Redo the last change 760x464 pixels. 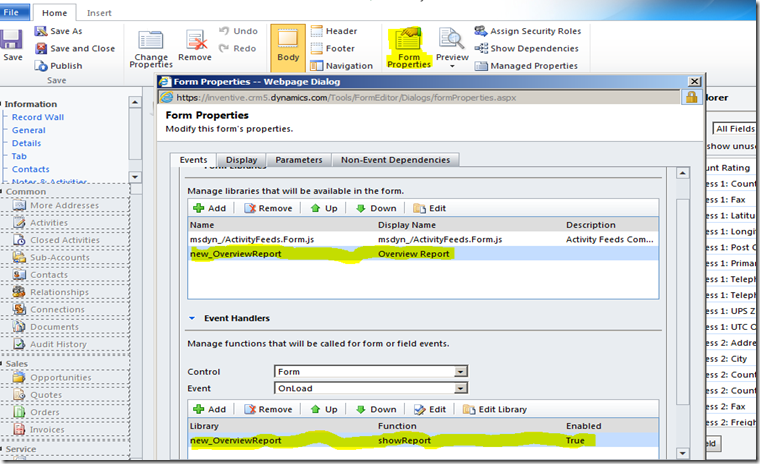tap(238, 48)
